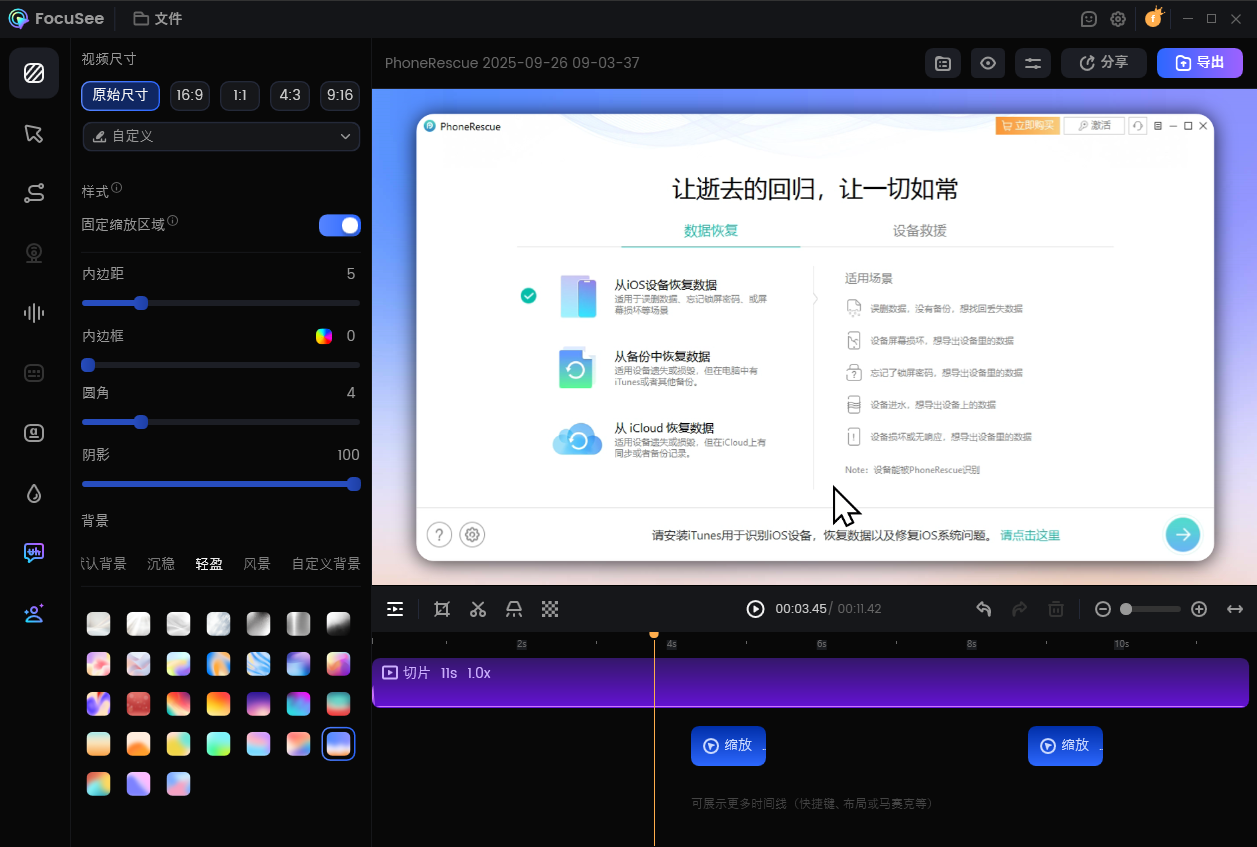Open the adjustment sliders icon button
Viewport: 1257px width, 847px height.
[x=1033, y=63]
